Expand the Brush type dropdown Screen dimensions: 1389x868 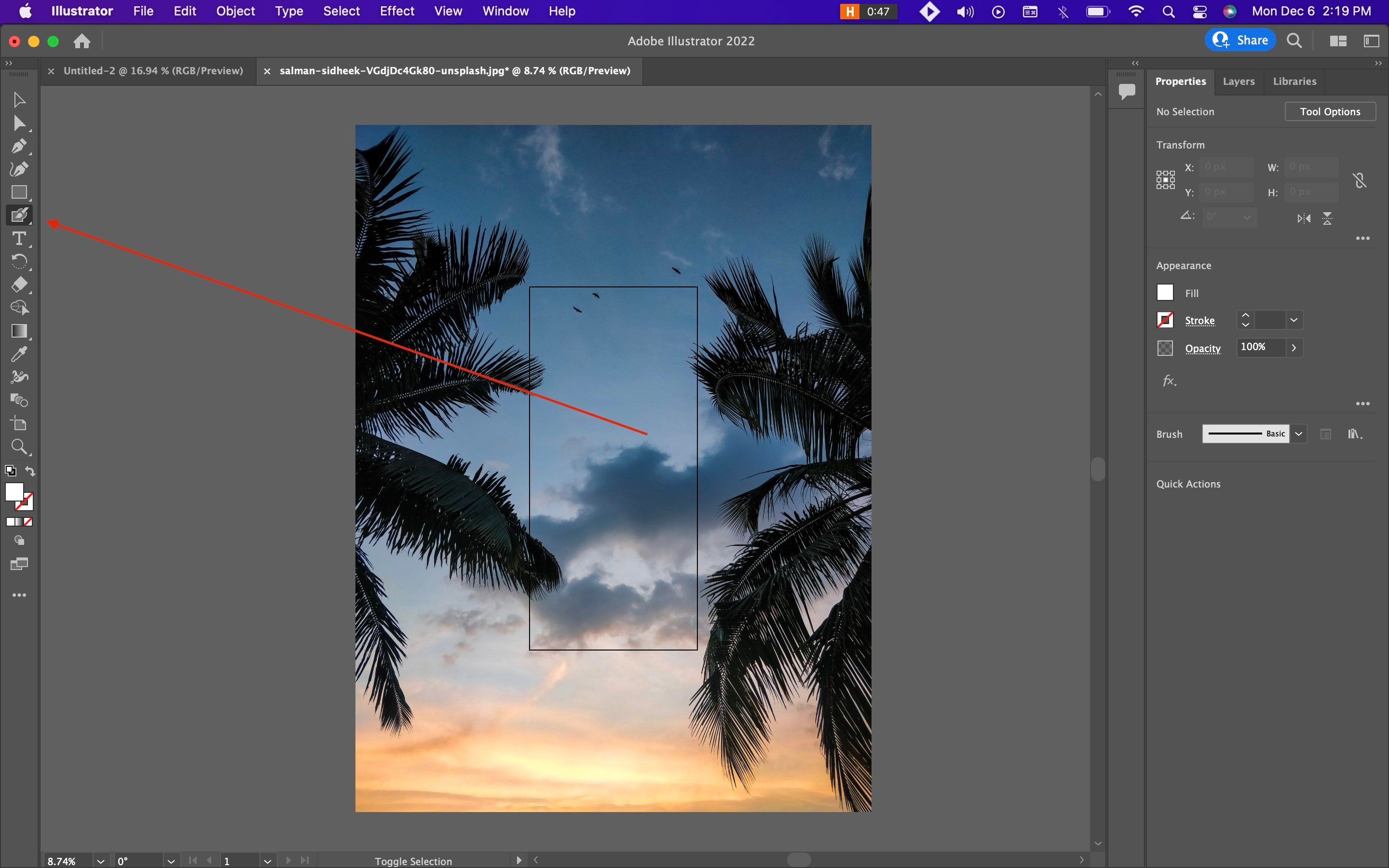coord(1298,434)
